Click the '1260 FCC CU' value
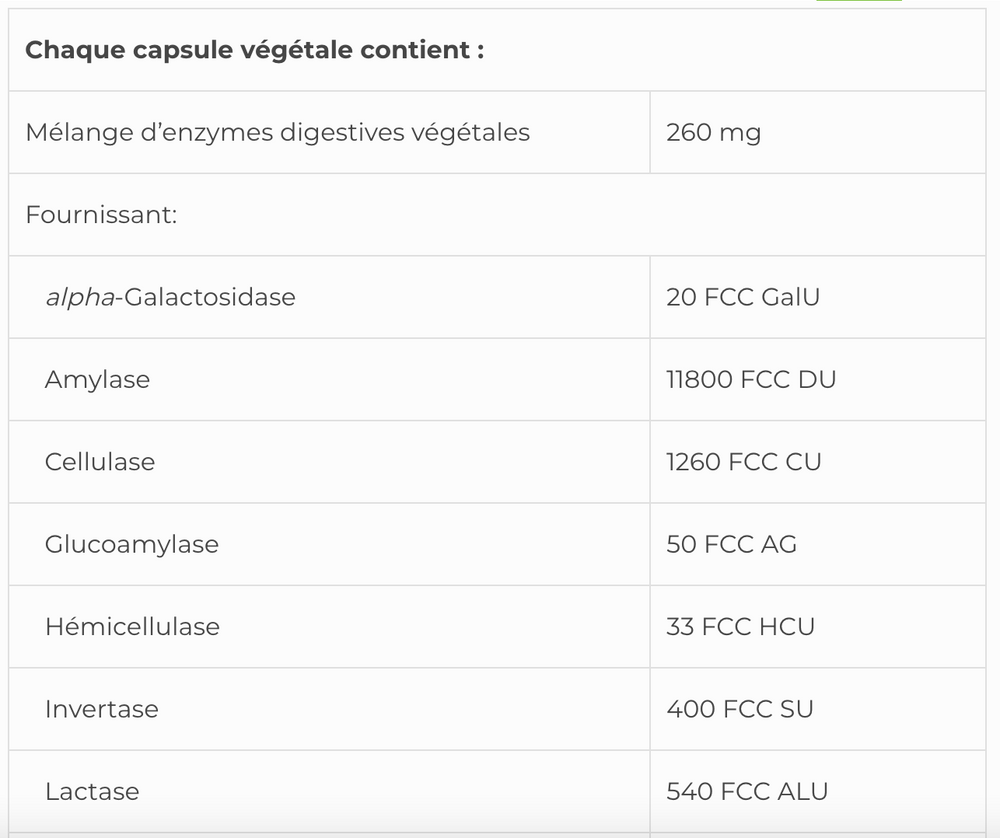 click(743, 462)
